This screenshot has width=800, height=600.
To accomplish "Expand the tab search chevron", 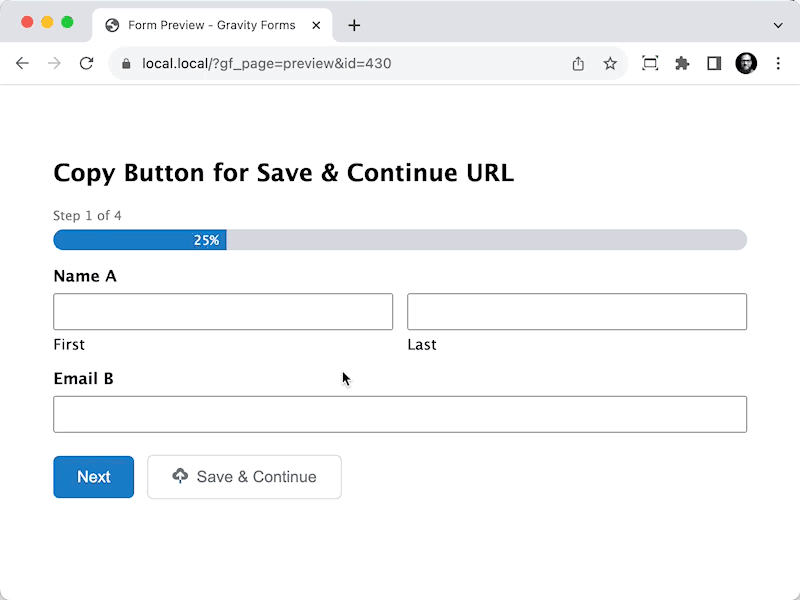I will pos(778,25).
